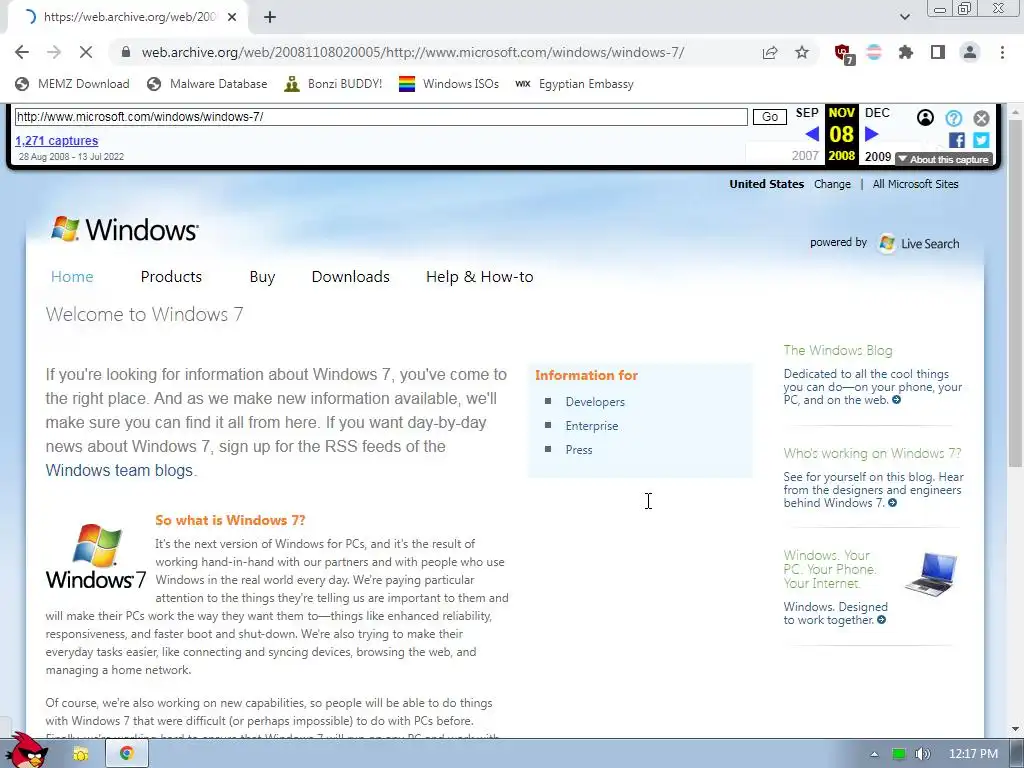This screenshot has height=768, width=1024.
Task: Go back with the browser back arrow
Action: pos(22,52)
